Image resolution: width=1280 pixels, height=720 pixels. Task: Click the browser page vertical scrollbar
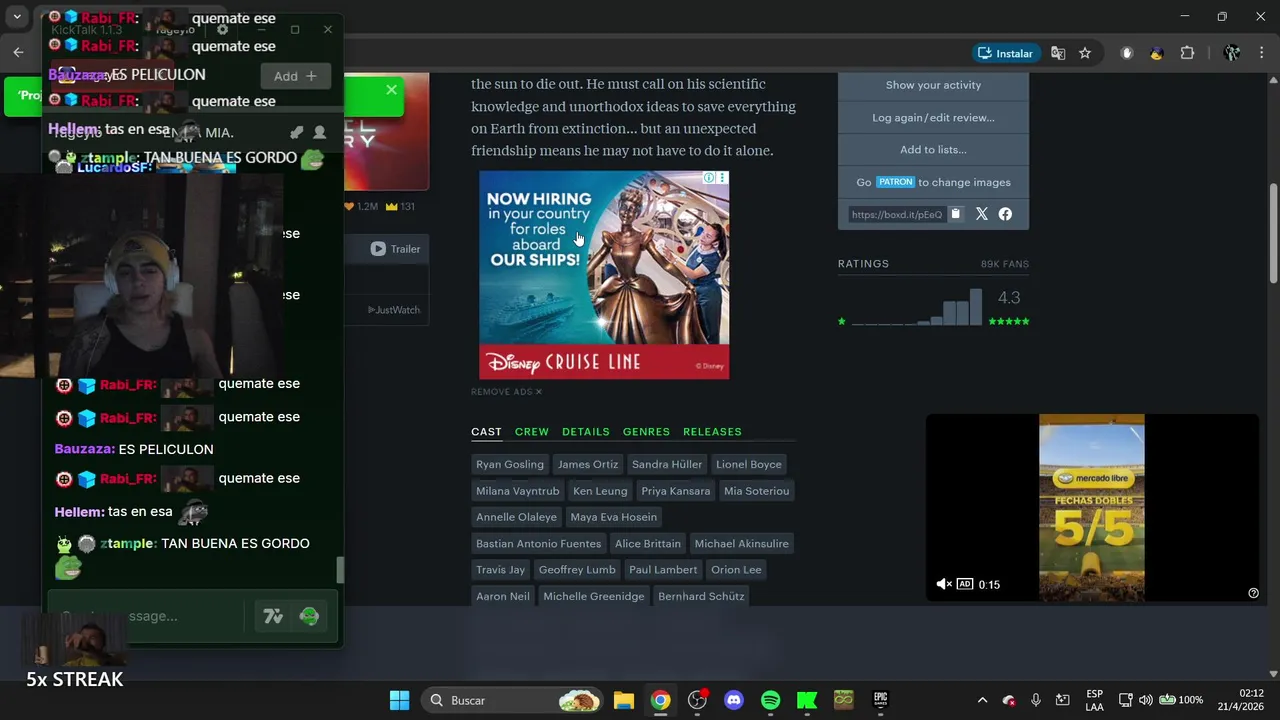[1273, 232]
